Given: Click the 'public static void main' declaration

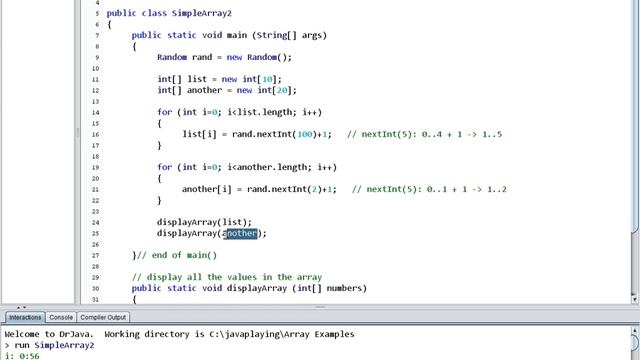Looking at the screenshot, I should point(229,35).
